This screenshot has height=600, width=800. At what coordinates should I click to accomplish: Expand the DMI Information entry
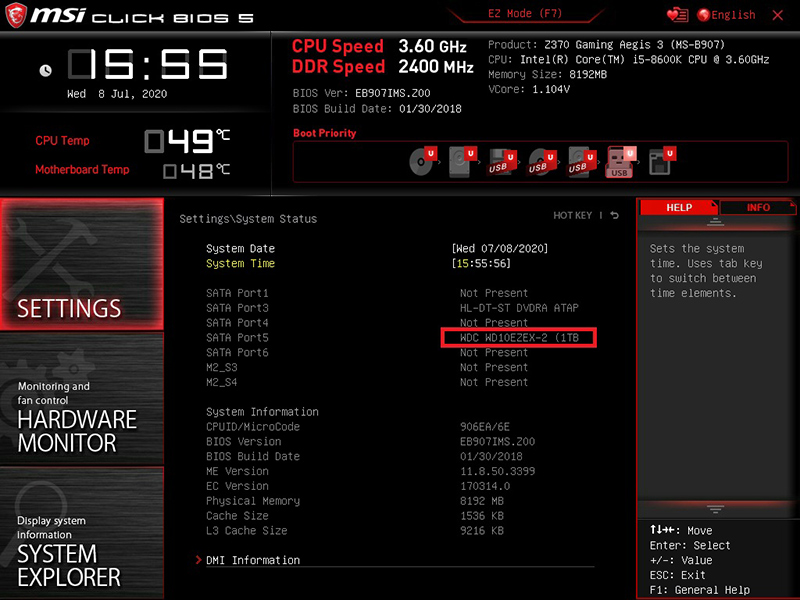(252, 560)
